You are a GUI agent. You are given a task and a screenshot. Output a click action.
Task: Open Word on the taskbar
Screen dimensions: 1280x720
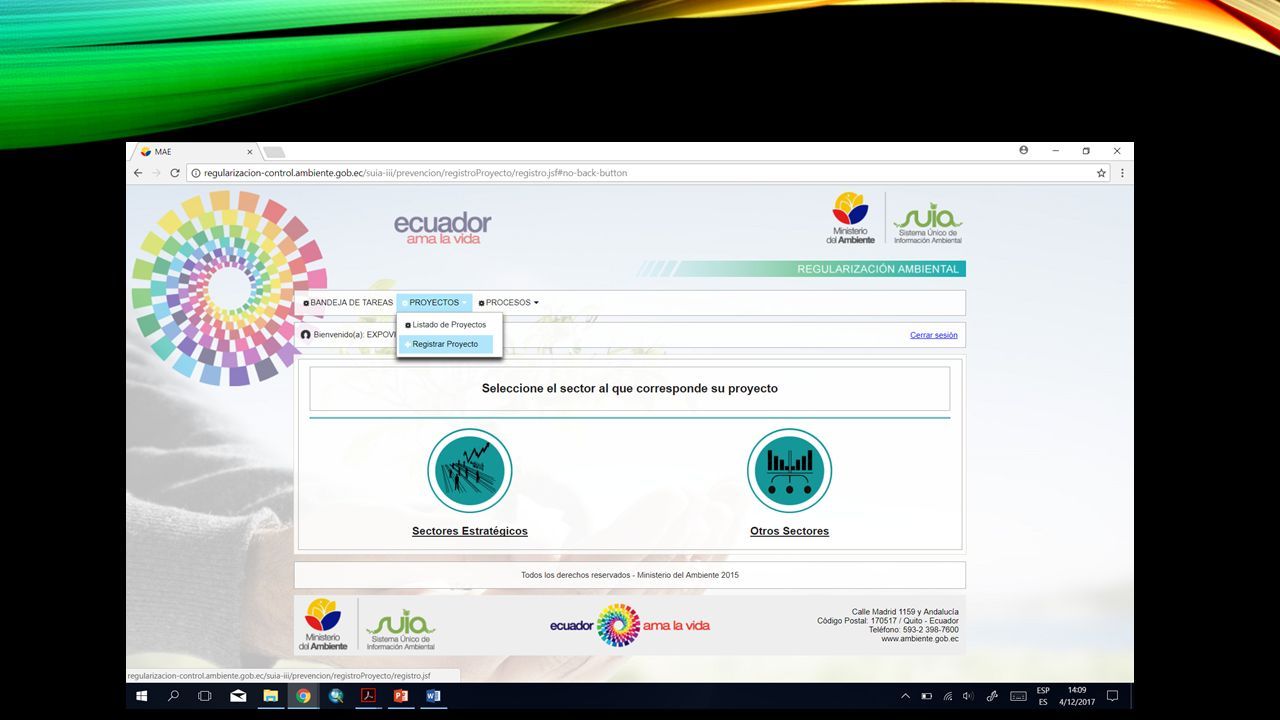click(433, 696)
